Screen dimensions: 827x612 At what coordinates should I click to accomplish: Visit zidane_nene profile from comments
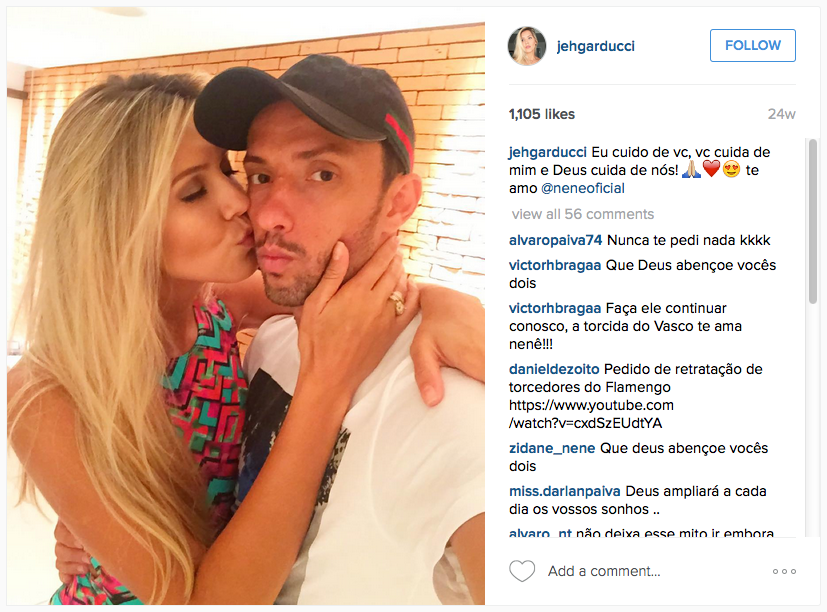point(552,448)
